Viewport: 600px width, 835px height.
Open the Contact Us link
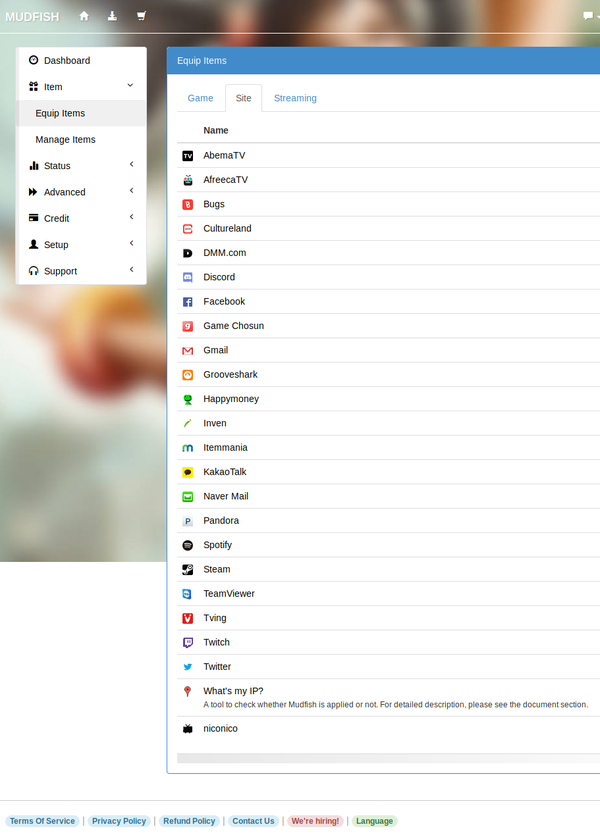pyautogui.click(x=253, y=821)
